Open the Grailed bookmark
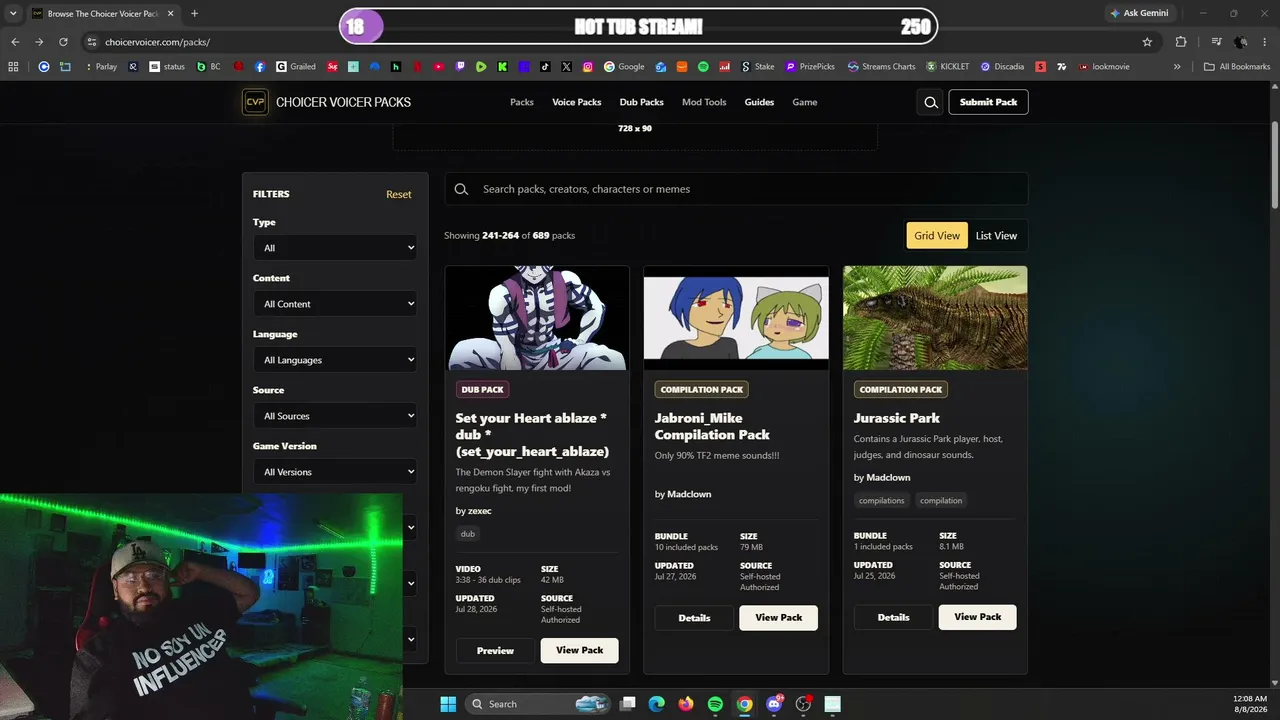1280x720 pixels. pyautogui.click(x=296, y=67)
